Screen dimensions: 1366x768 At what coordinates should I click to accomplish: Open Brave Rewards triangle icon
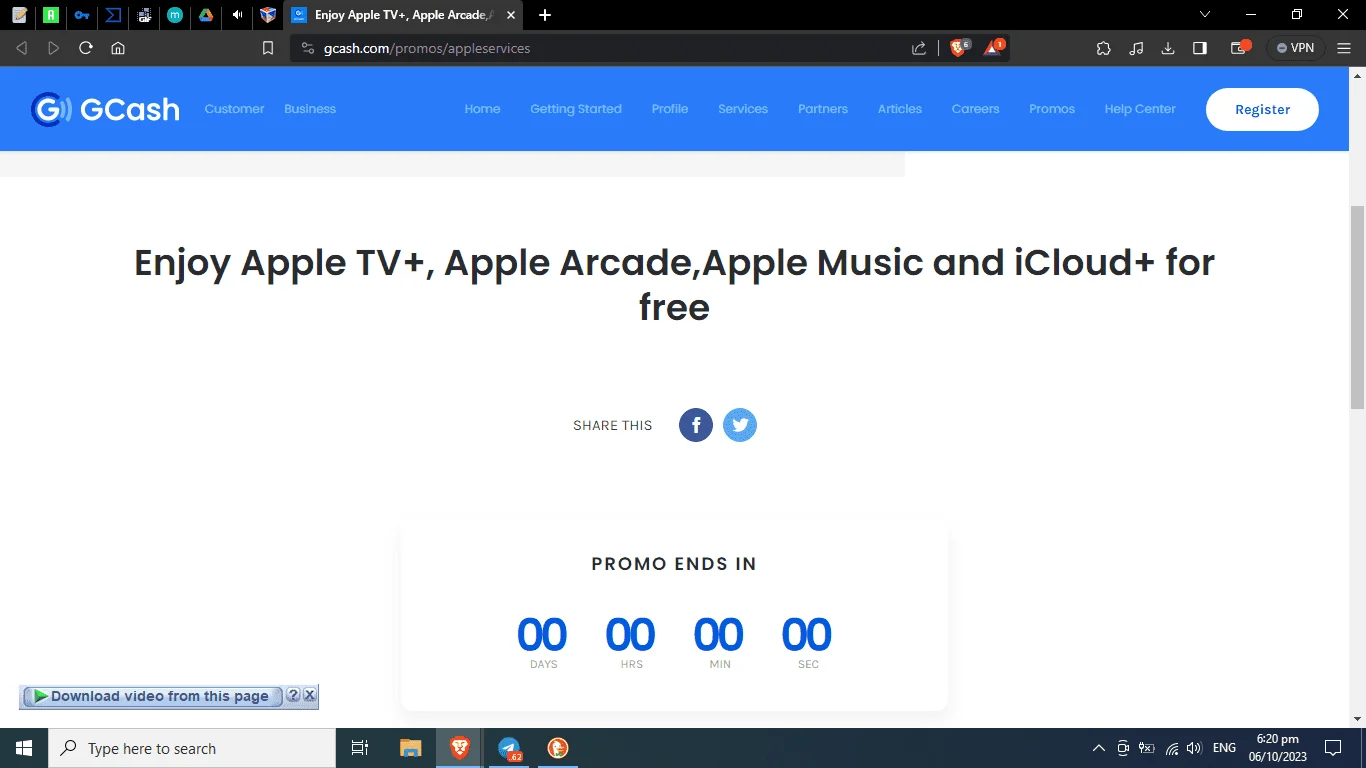(x=994, y=47)
